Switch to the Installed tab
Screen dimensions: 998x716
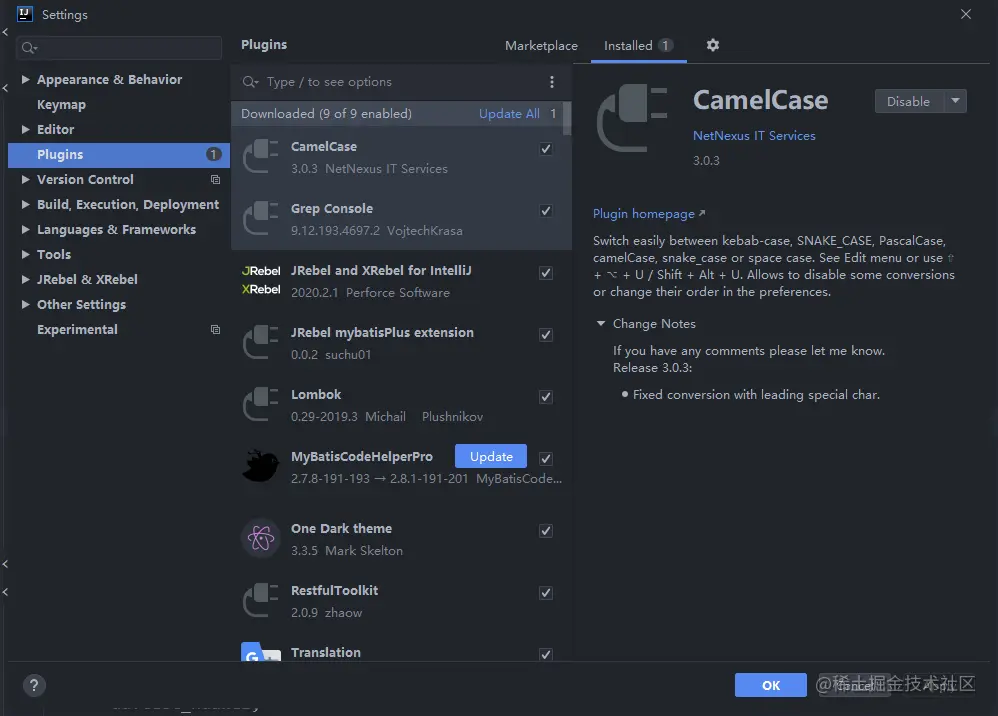[638, 46]
